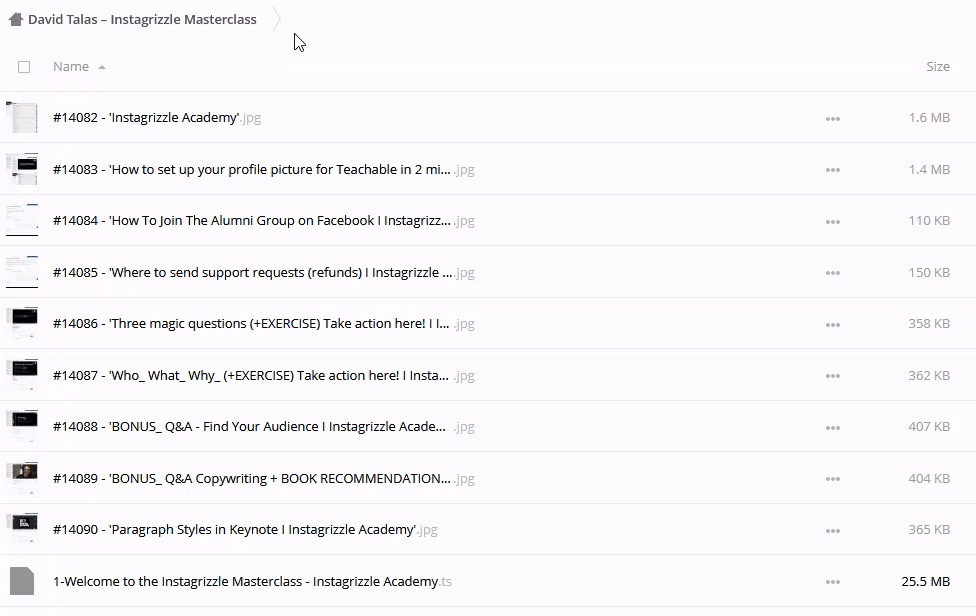Open more options for #14086 Three magic questions
The image size is (976, 616).
pos(832,324)
